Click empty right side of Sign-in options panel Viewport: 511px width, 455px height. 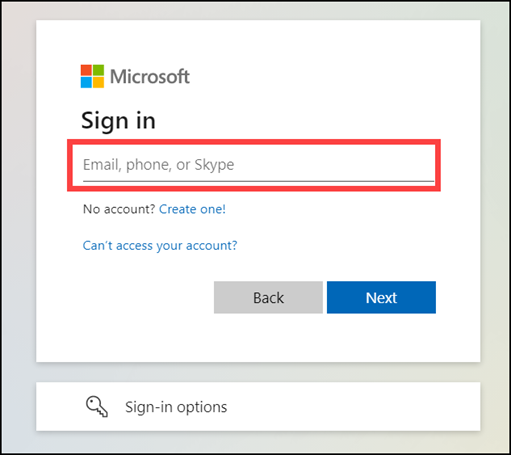click(x=367, y=407)
